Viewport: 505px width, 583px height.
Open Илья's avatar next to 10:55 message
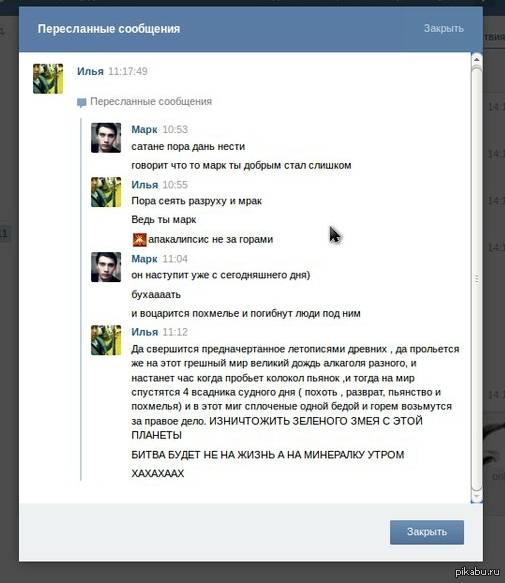(106, 192)
